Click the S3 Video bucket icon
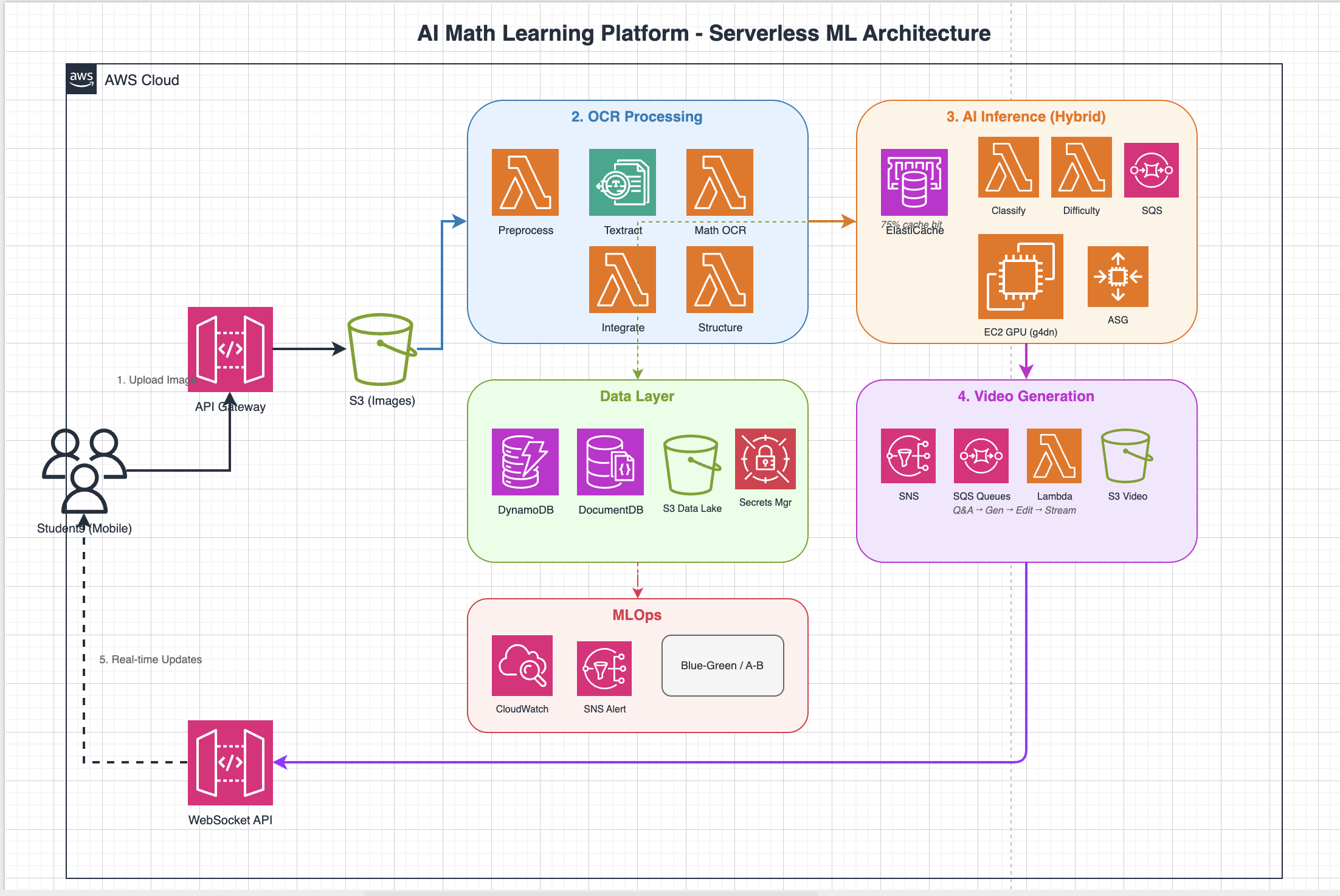 1127,456
